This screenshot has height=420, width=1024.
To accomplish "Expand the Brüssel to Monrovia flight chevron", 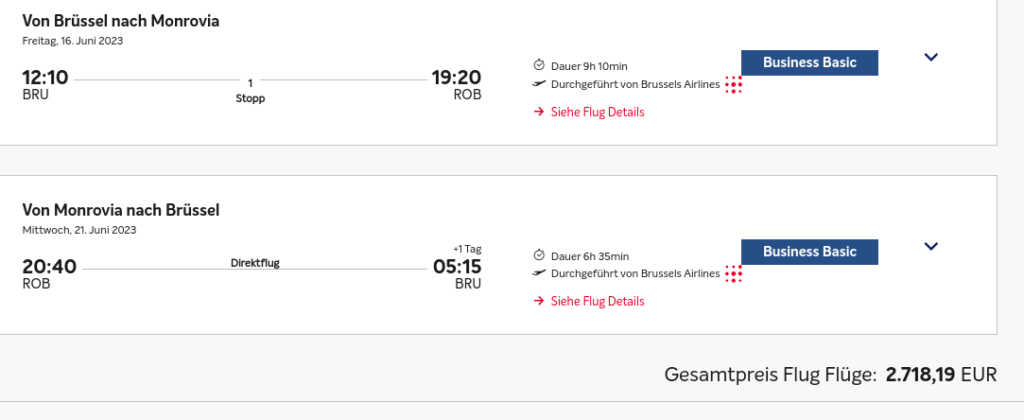I will click(x=931, y=57).
